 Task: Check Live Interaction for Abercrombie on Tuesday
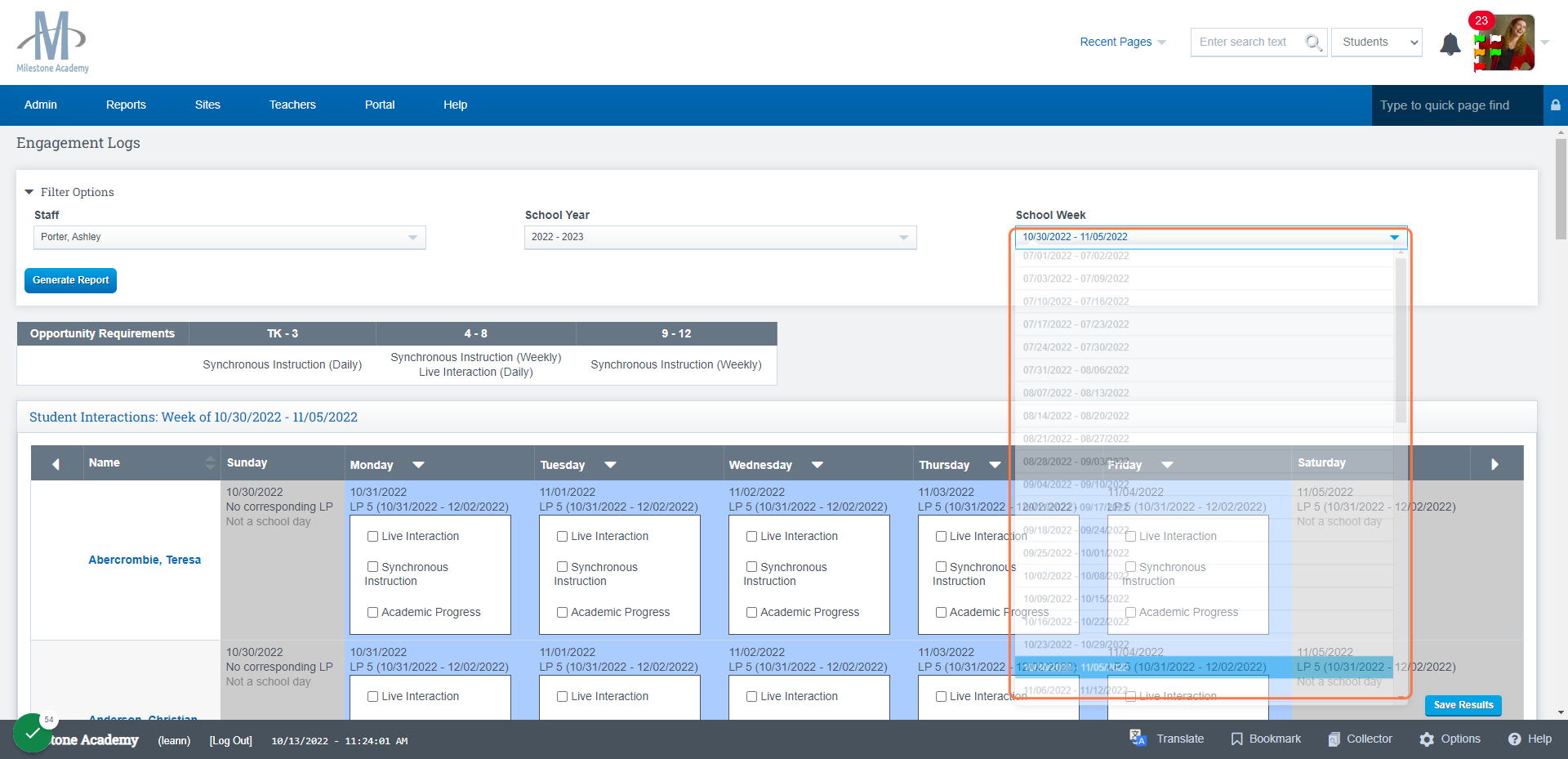point(562,537)
